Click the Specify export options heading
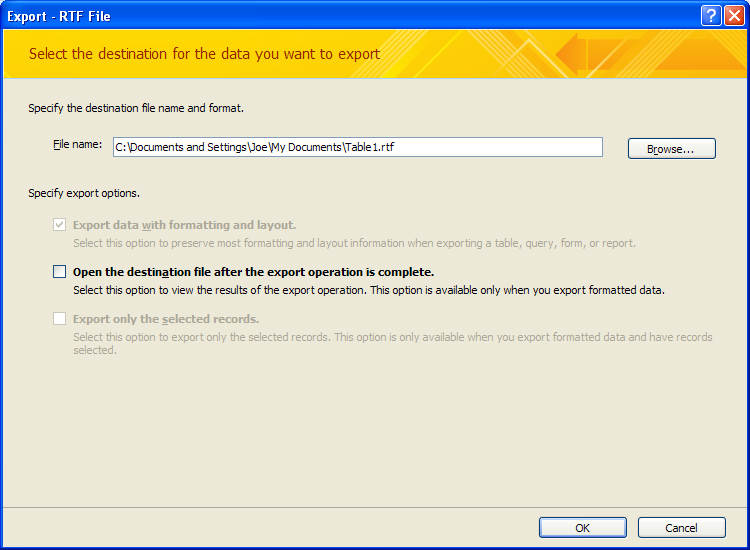Viewport: 750px width, 550px height. click(x=84, y=193)
